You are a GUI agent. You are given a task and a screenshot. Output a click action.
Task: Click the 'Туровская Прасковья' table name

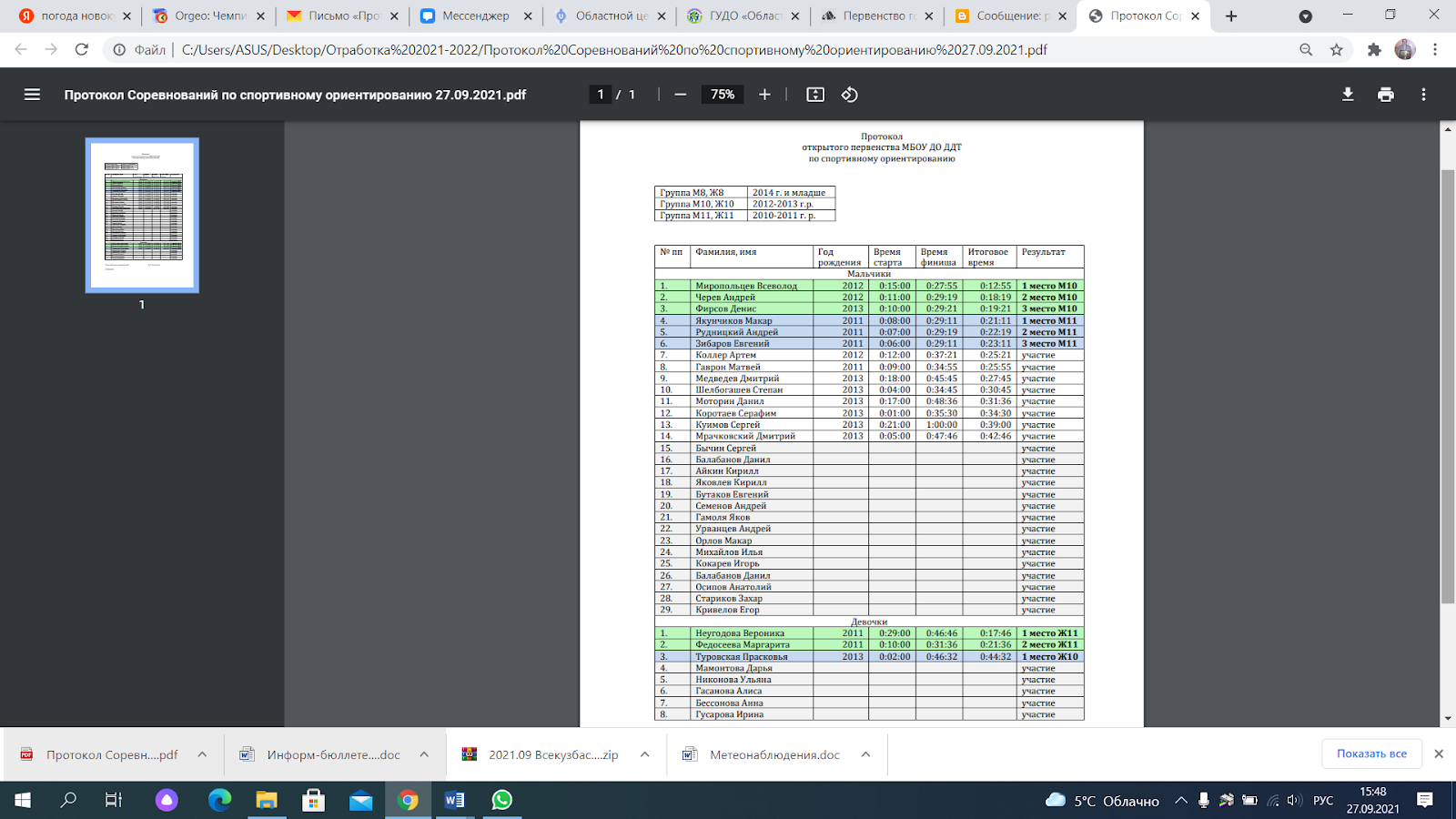[742, 656]
